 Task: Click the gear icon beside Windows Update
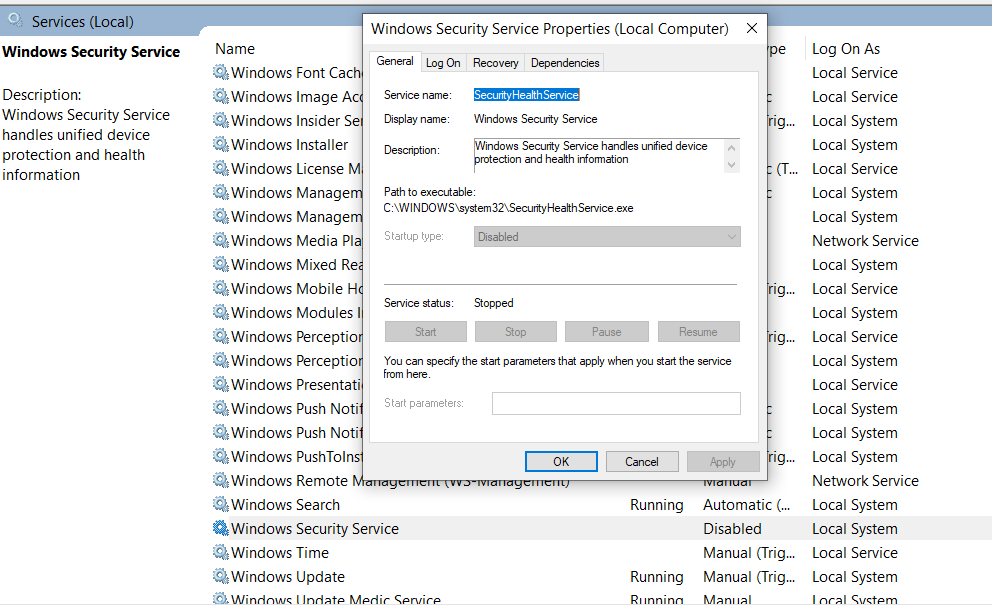(220, 576)
